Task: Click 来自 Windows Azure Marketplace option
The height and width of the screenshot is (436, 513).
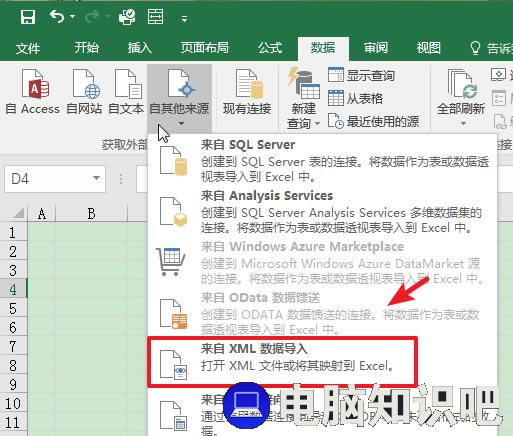Action: [x=322, y=262]
